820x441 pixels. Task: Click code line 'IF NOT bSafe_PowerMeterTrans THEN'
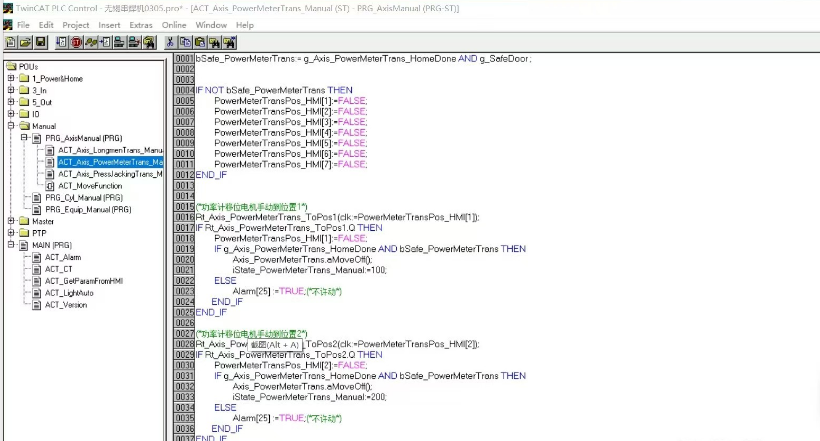pyautogui.click(x=274, y=91)
